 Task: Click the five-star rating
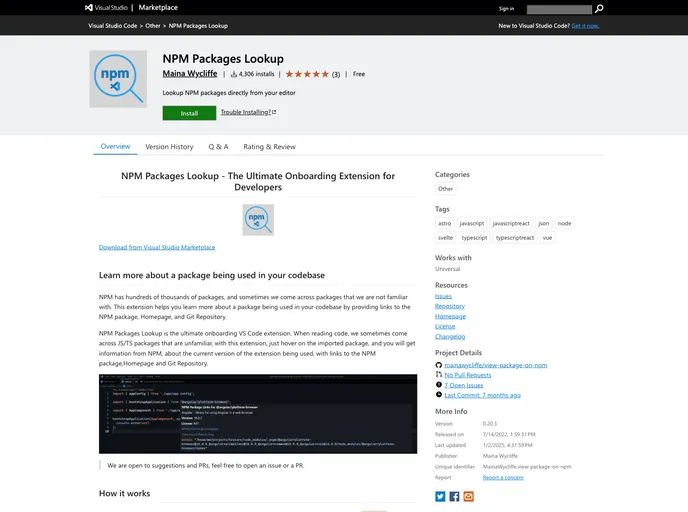coord(307,74)
